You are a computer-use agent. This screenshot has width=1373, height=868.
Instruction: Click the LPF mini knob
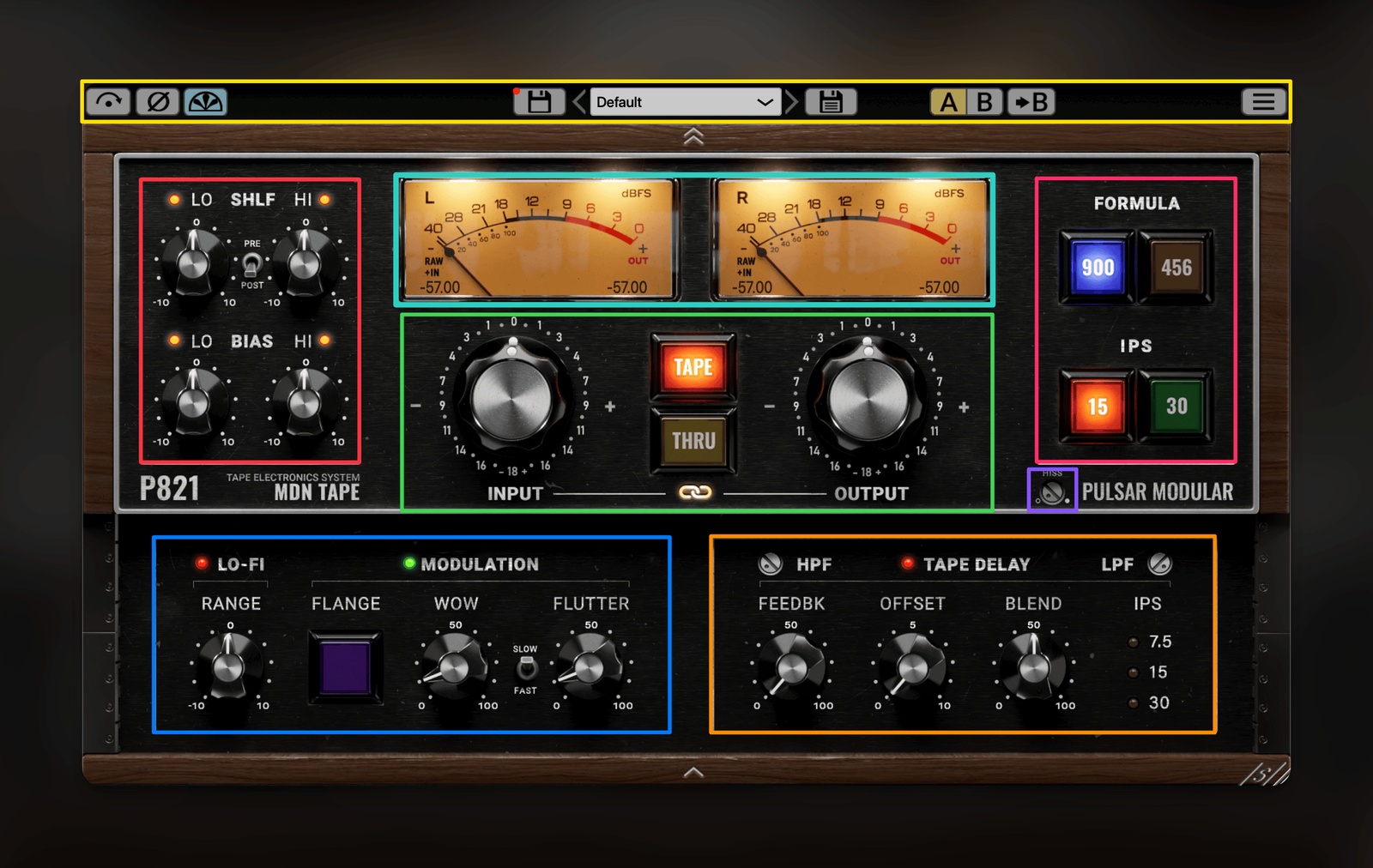(x=1159, y=564)
